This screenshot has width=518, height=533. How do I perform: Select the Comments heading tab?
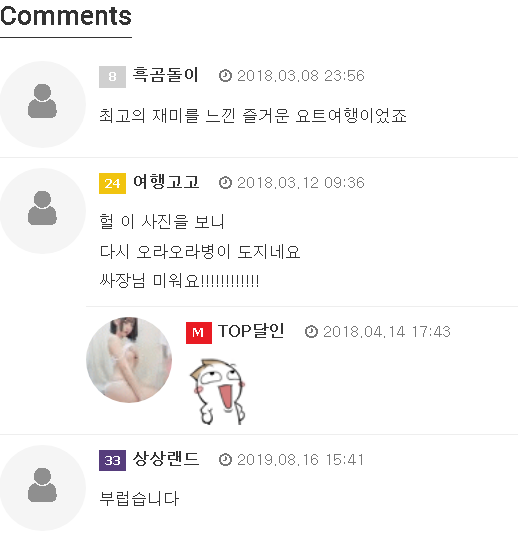[66, 16]
